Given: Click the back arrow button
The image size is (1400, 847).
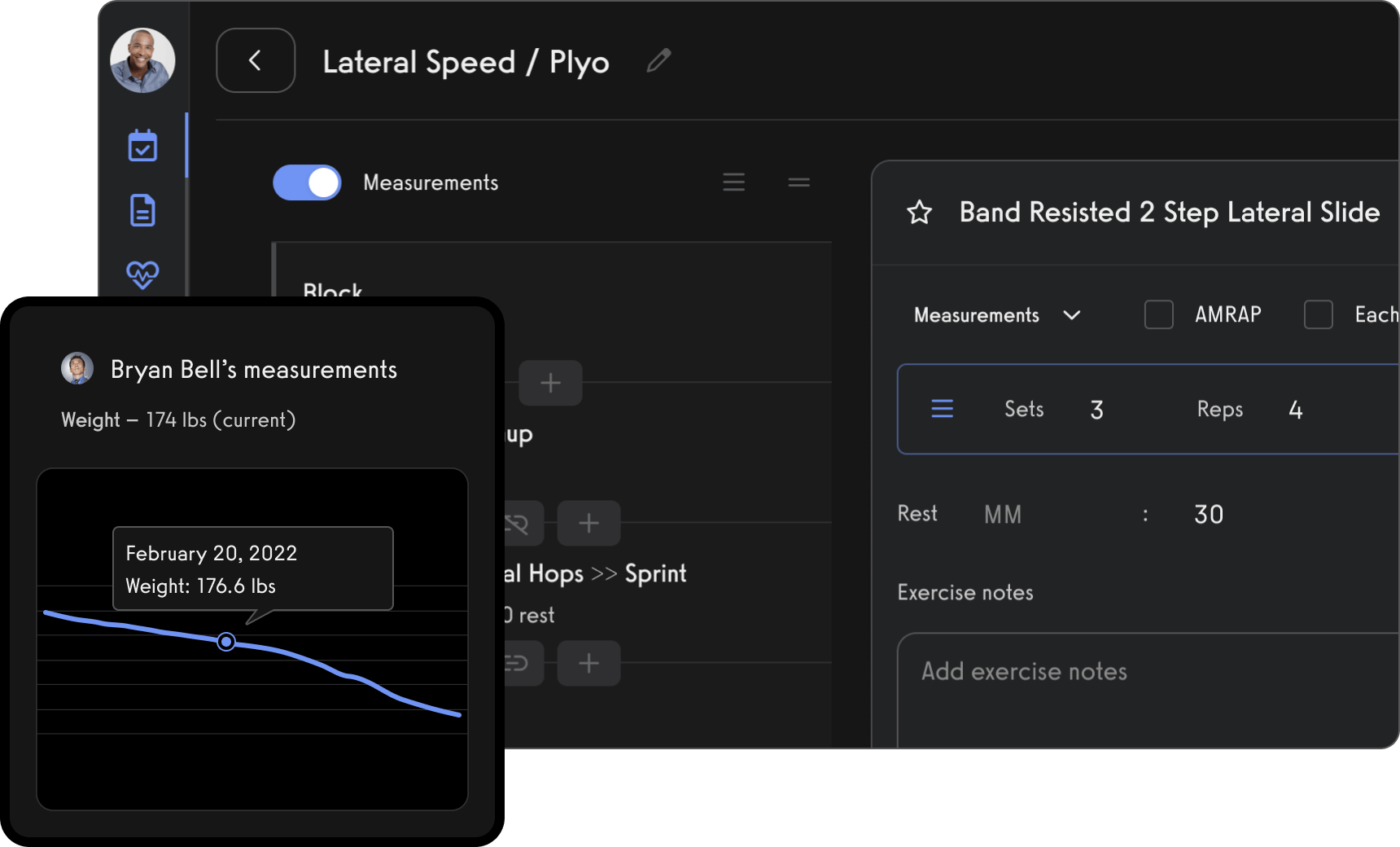Looking at the screenshot, I should point(256,60).
